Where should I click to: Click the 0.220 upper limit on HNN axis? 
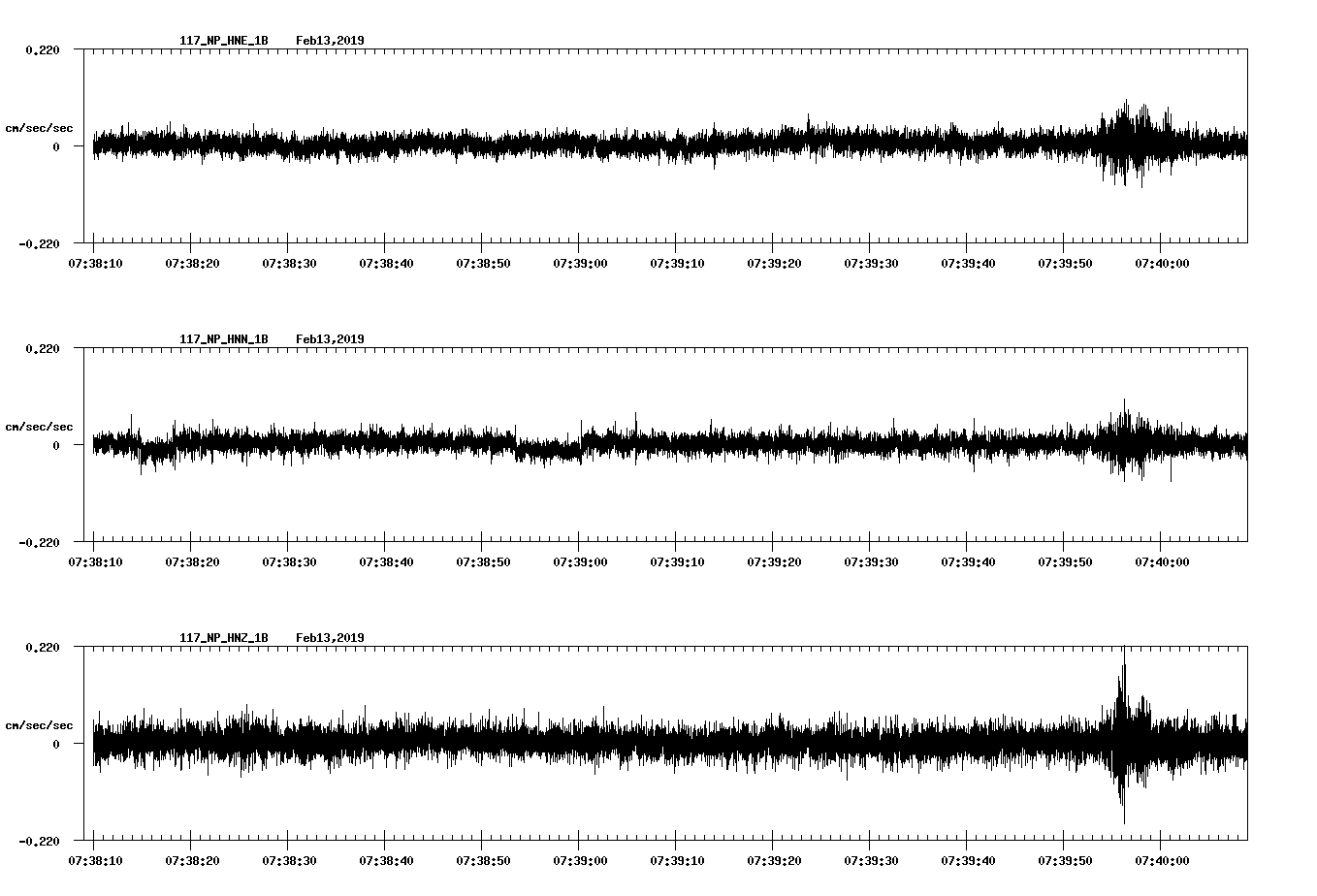point(42,348)
